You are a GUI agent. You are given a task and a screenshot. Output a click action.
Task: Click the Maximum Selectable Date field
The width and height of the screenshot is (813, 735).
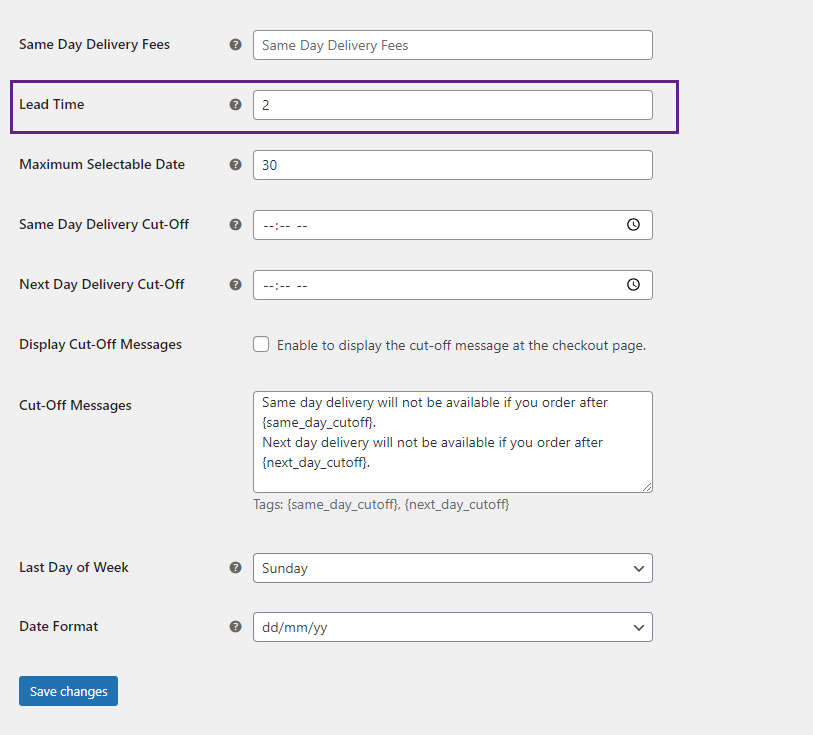coord(453,165)
